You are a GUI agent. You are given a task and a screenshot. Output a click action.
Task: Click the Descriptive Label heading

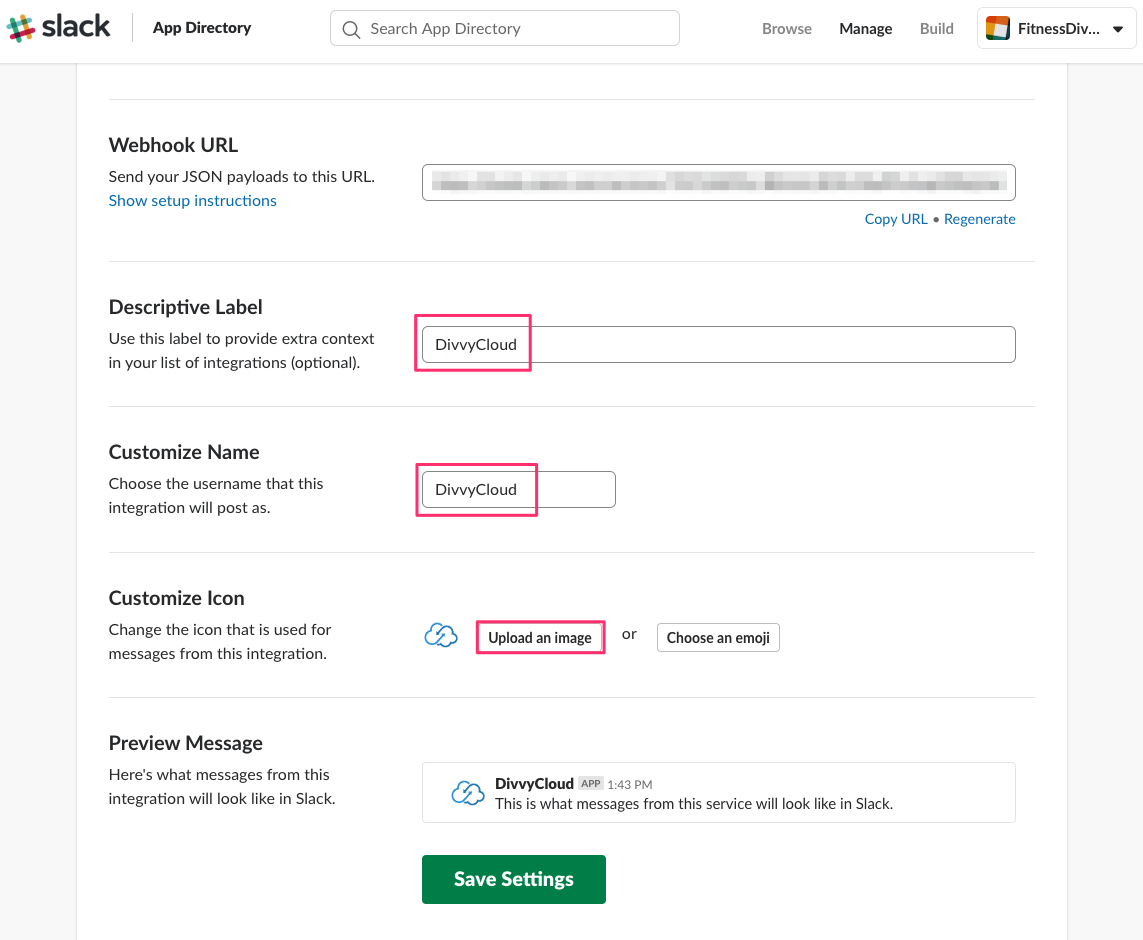point(185,308)
